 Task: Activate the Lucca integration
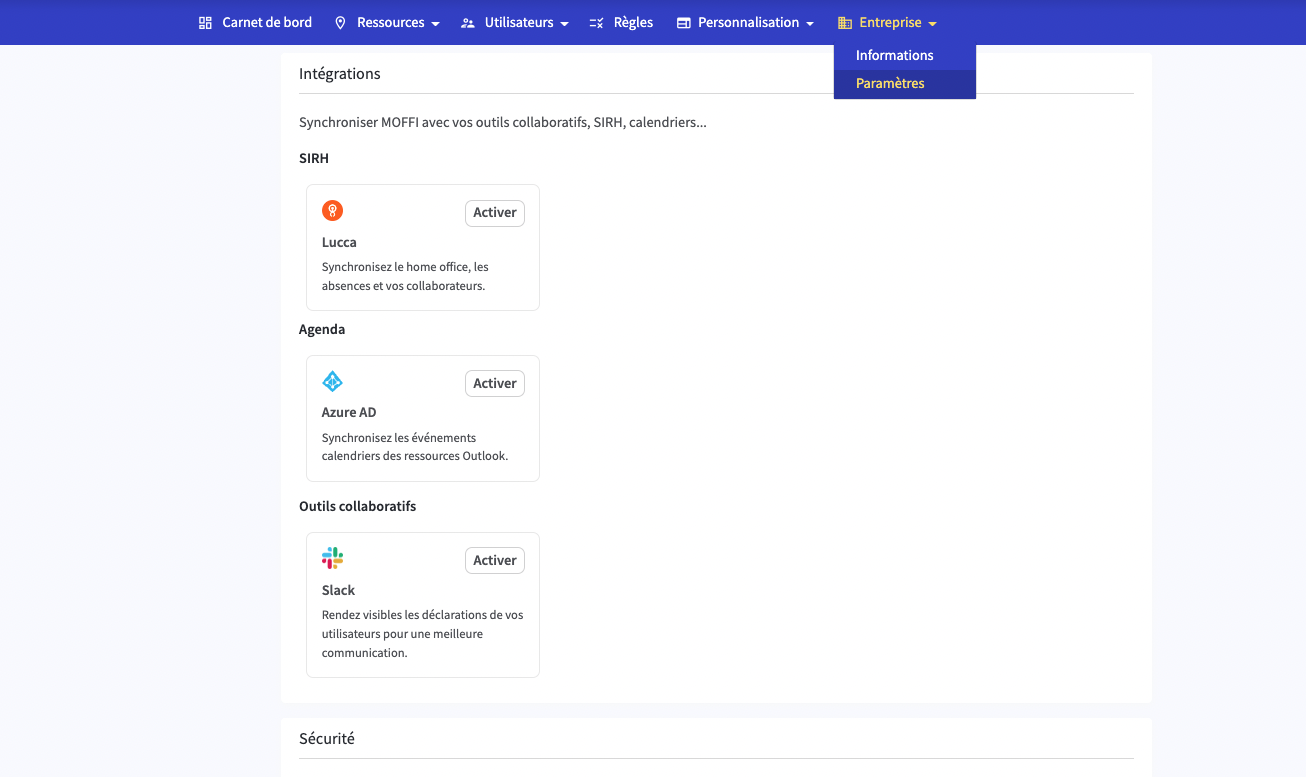tap(495, 213)
